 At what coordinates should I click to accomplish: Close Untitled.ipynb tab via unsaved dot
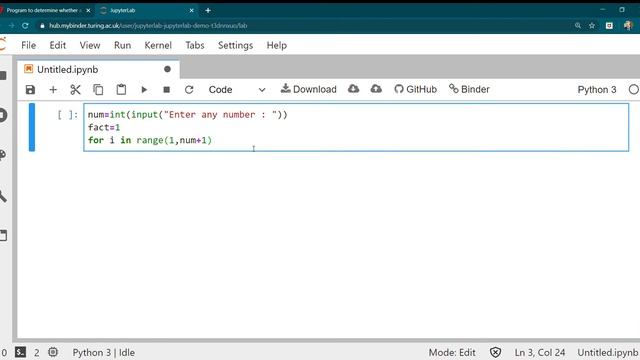pos(167,69)
